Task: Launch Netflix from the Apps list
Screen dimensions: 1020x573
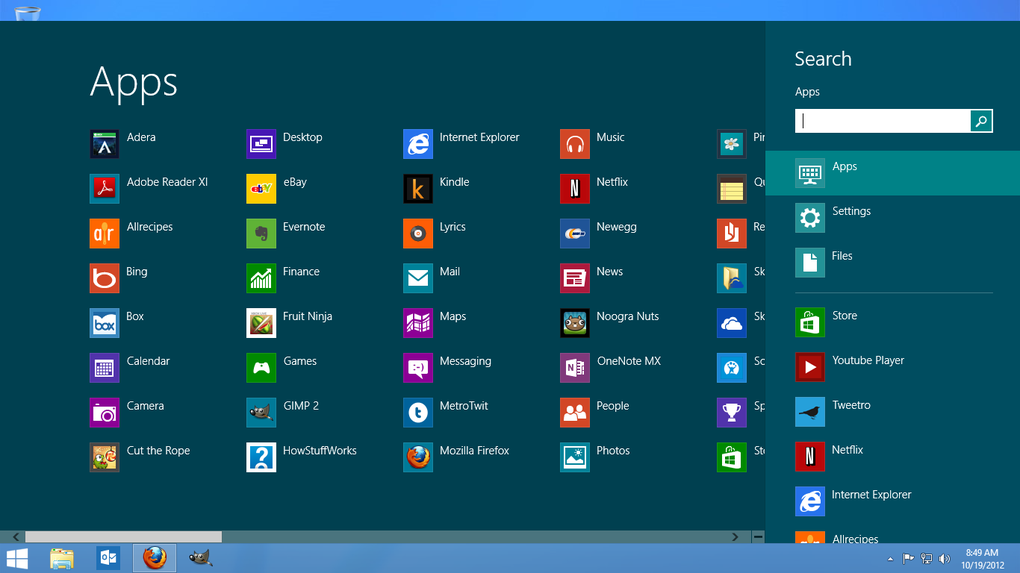Action: point(574,189)
